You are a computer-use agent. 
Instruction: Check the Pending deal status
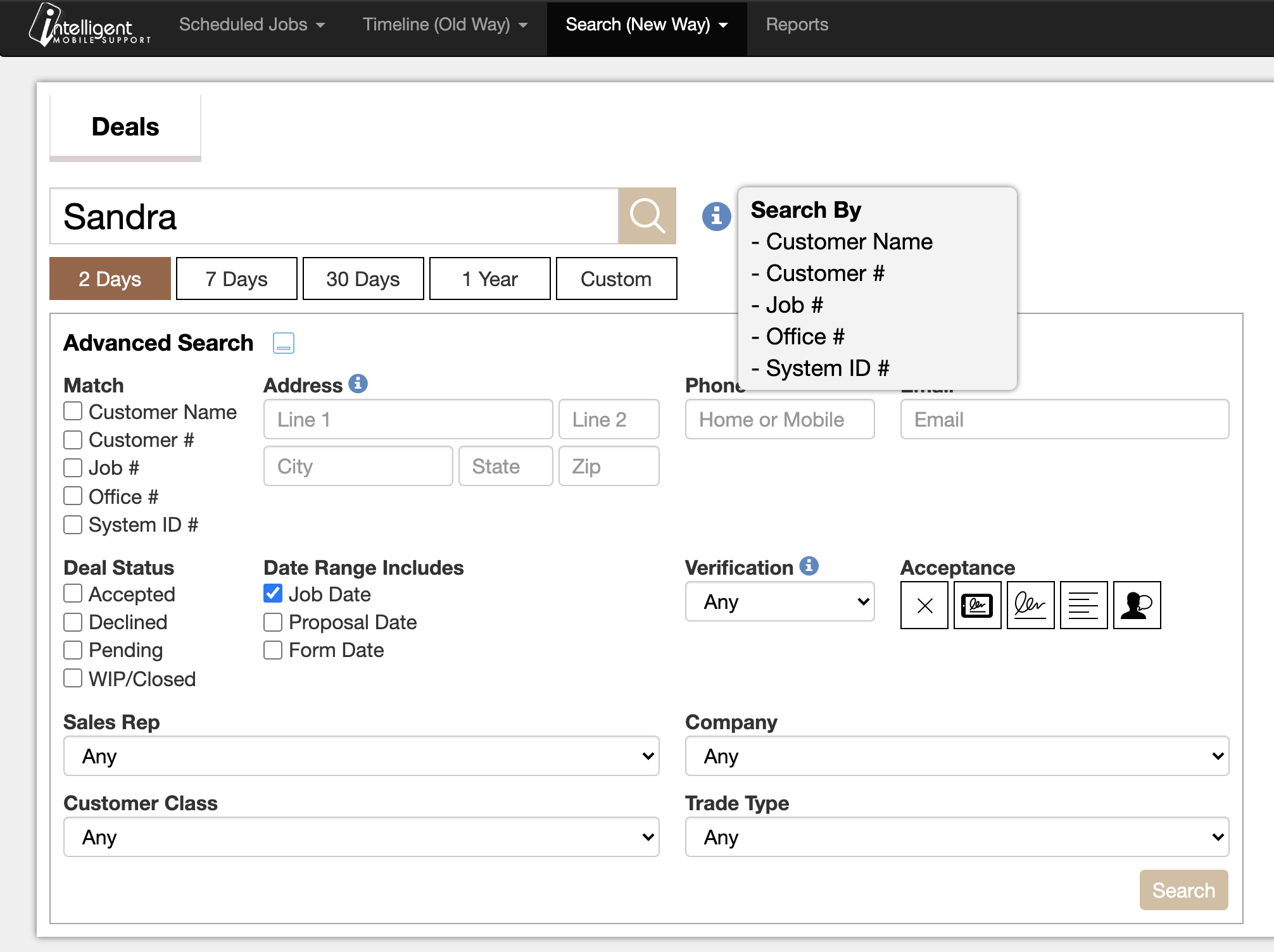tap(73, 650)
